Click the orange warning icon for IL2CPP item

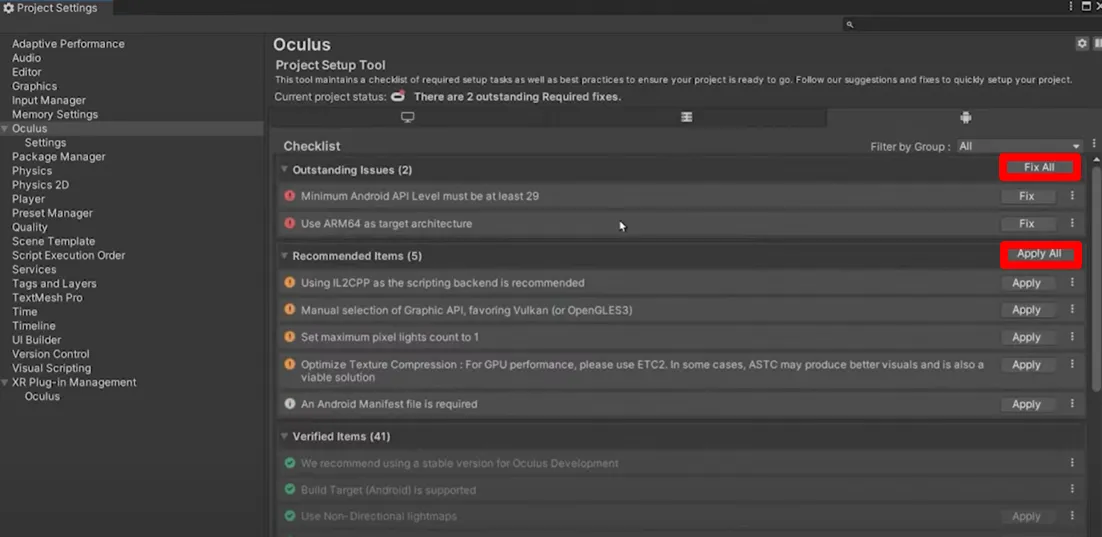click(290, 283)
